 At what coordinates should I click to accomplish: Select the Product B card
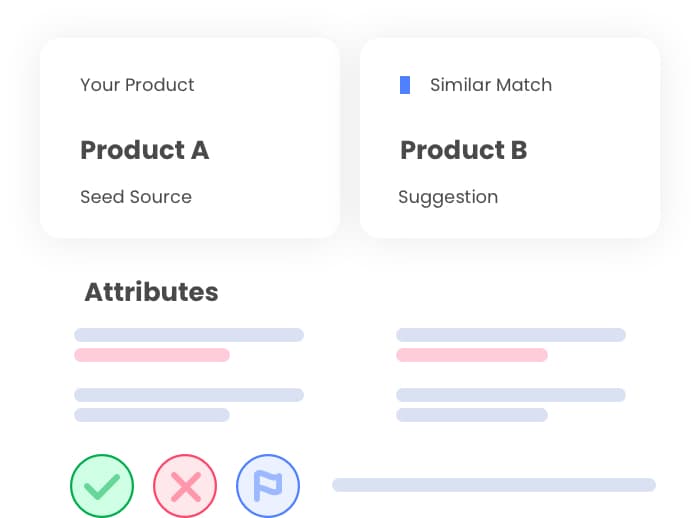click(510, 138)
